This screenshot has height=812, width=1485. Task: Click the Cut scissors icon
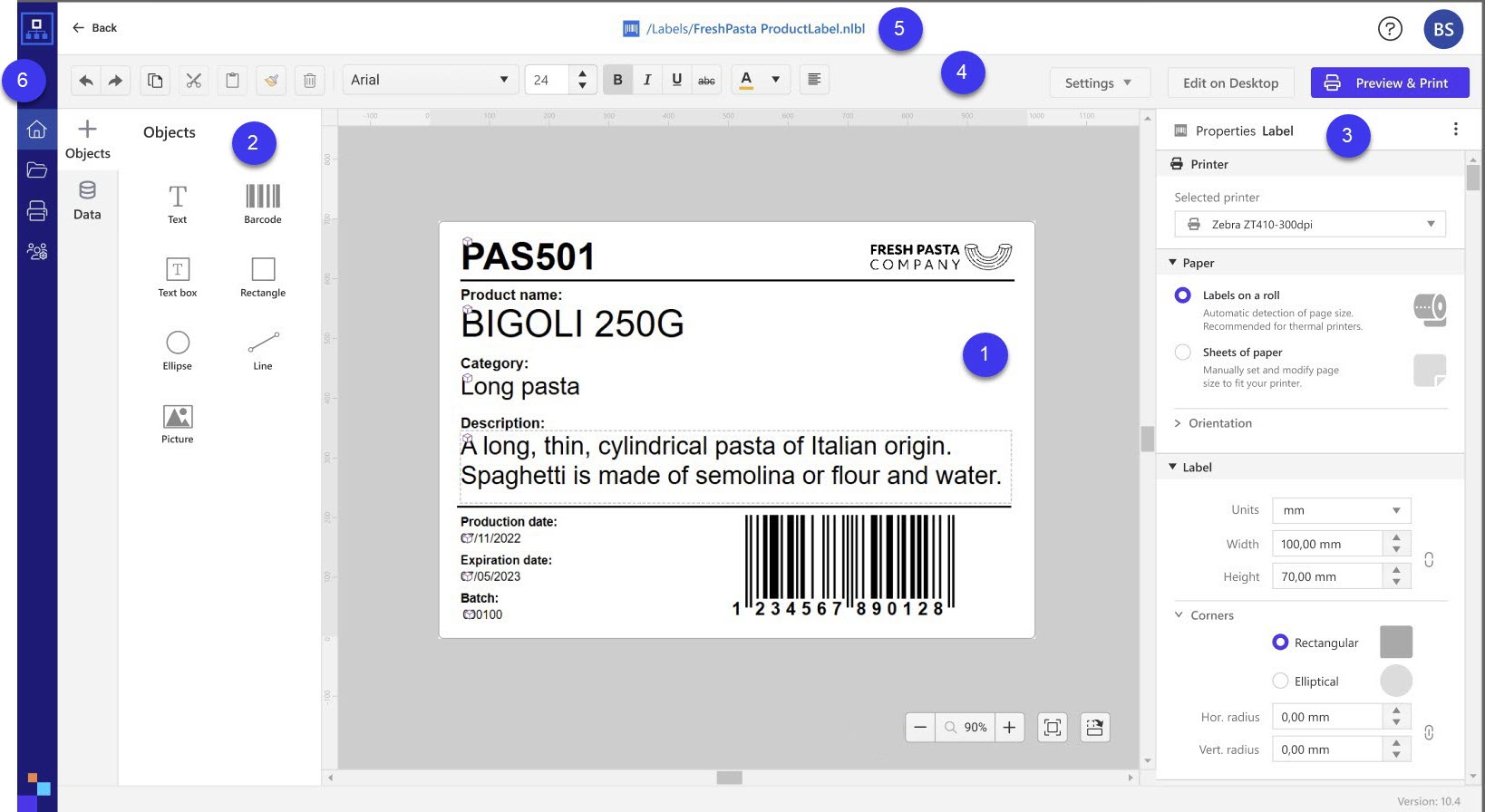click(193, 81)
